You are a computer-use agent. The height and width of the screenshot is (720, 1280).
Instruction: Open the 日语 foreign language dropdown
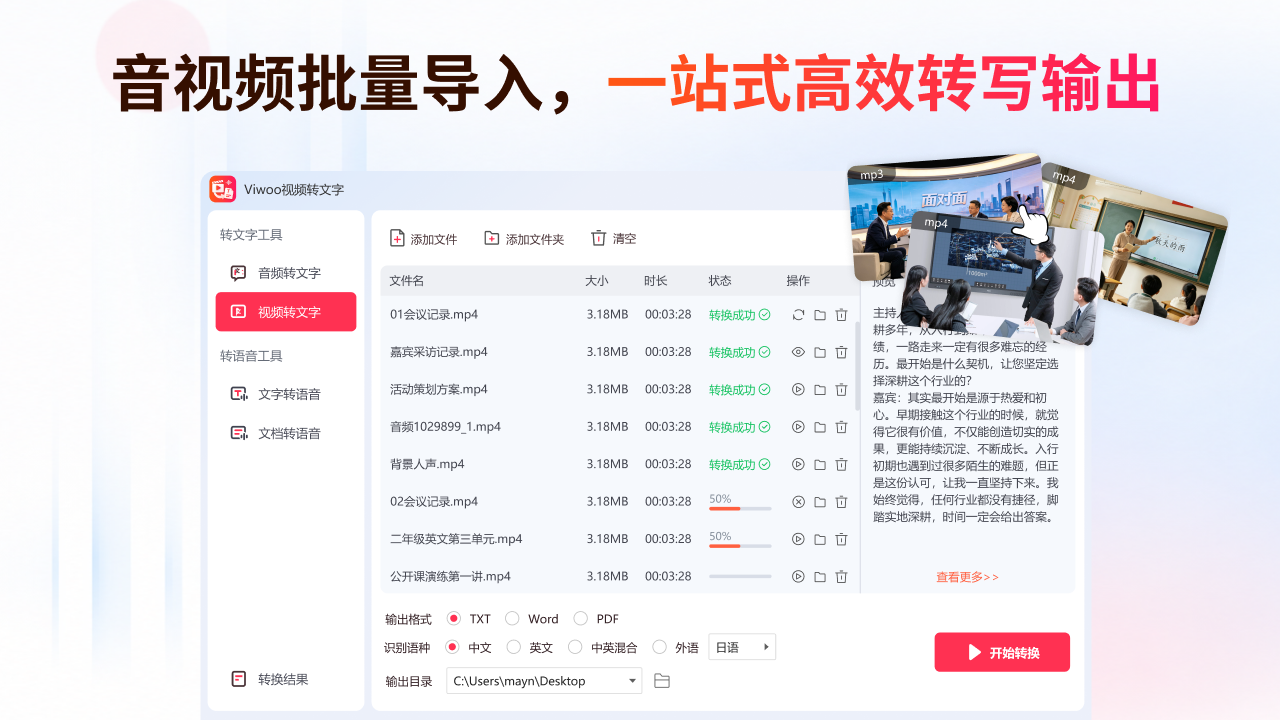click(x=742, y=647)
